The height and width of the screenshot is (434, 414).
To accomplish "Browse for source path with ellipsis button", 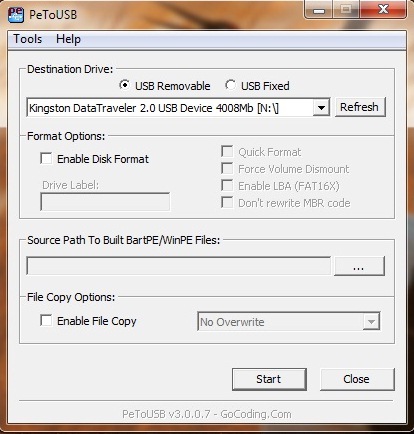I will tap(359, 266).
